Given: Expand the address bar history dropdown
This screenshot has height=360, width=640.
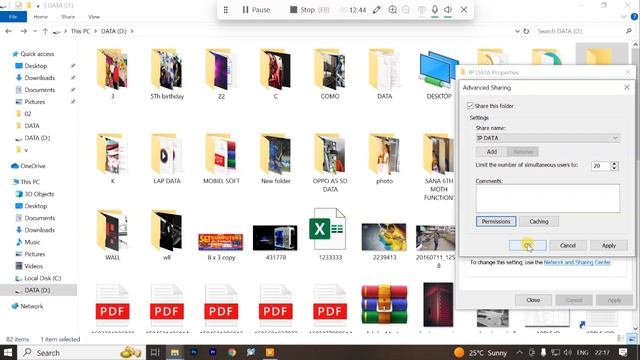Looking at the screenshot, I should (x=517, y=31).
